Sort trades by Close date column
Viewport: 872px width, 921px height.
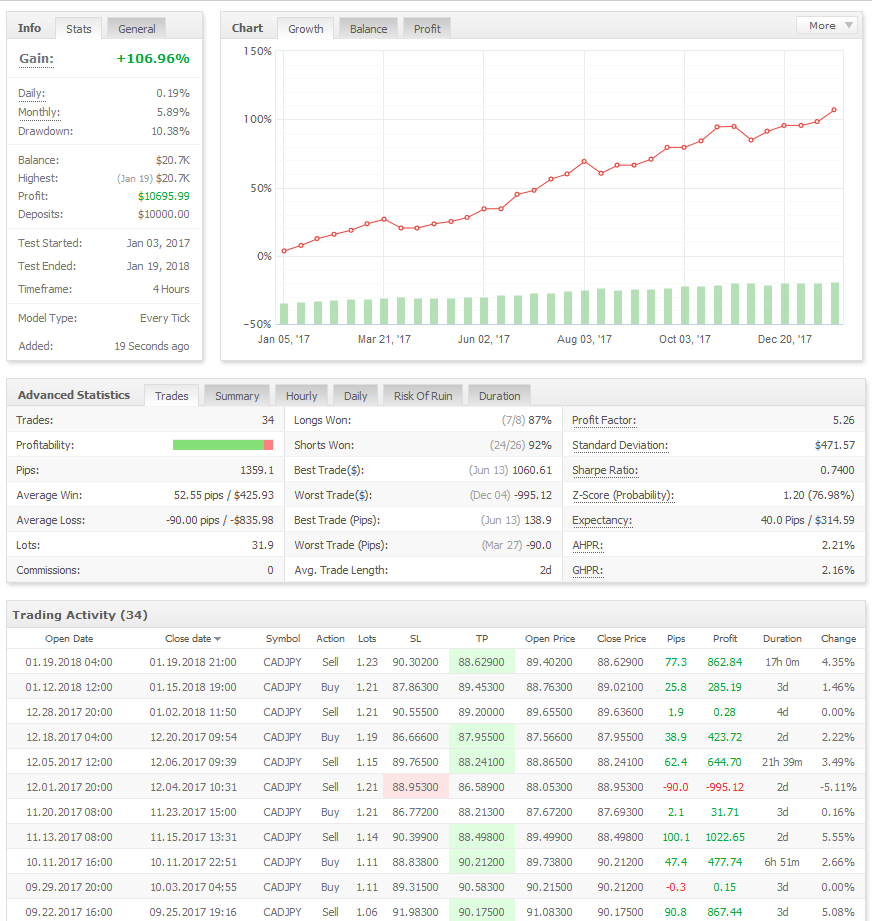click(192, 638)
